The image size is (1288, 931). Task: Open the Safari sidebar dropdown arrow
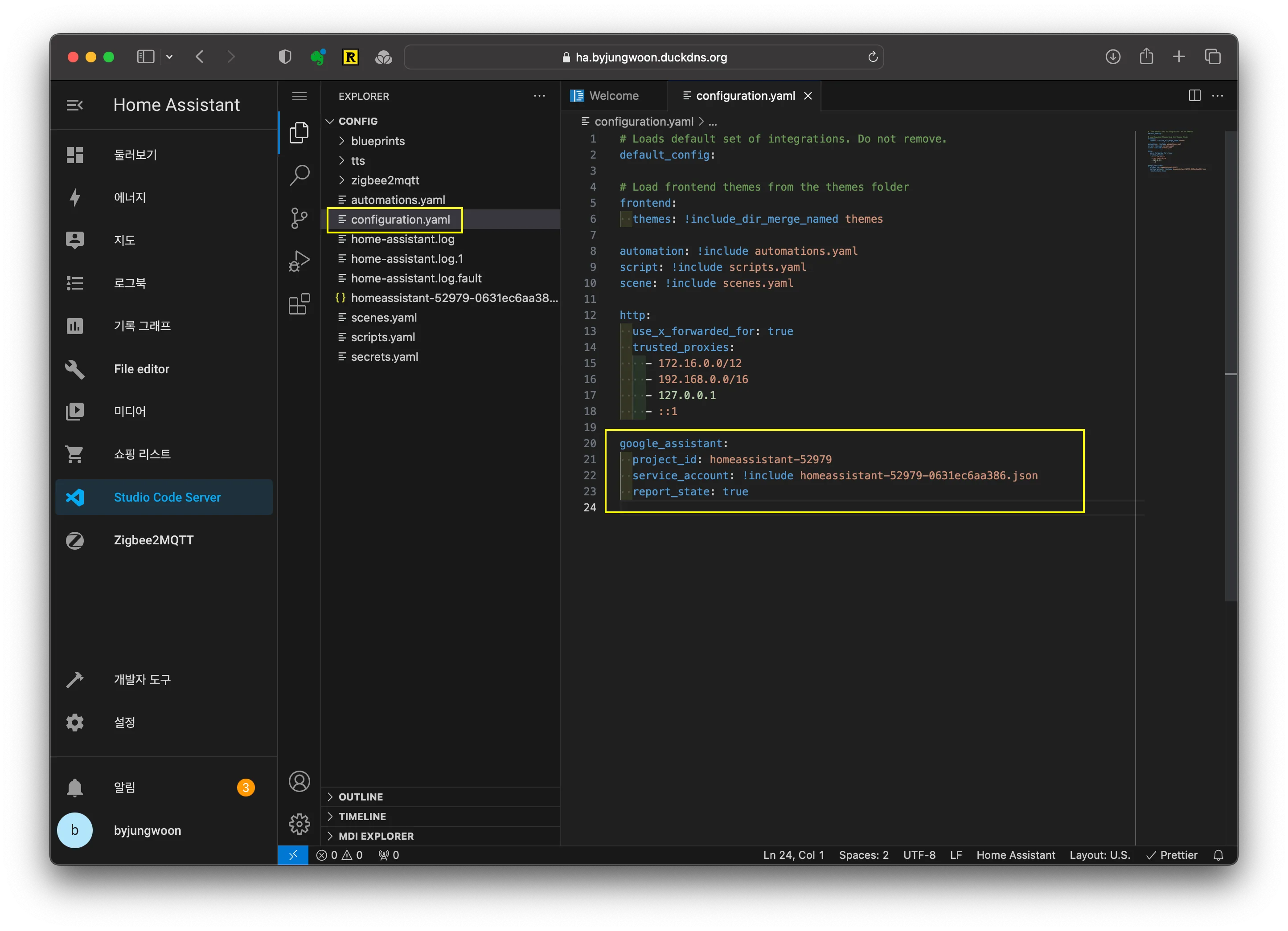click(169, 57)
